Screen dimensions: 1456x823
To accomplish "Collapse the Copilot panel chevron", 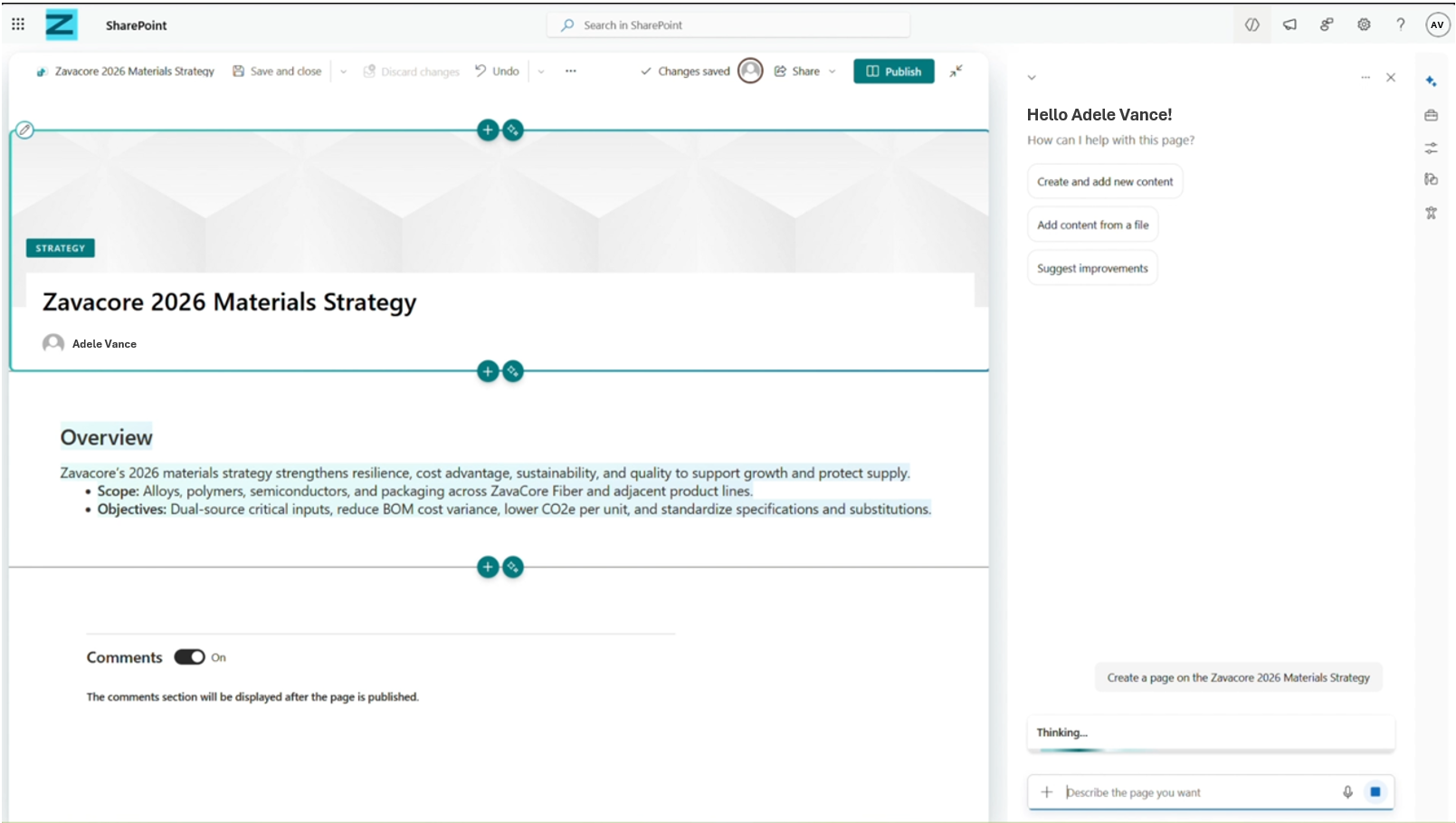I will point(1032,78).
